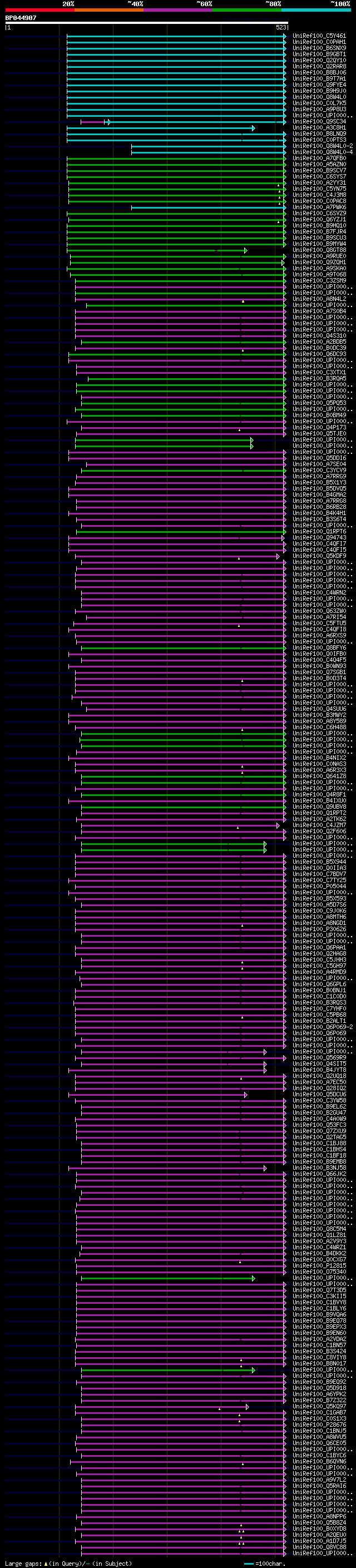The image size is (356, 1568).
Task: Open hit UniRef100_C0PAH1
Action: click(x=319, y=43)
